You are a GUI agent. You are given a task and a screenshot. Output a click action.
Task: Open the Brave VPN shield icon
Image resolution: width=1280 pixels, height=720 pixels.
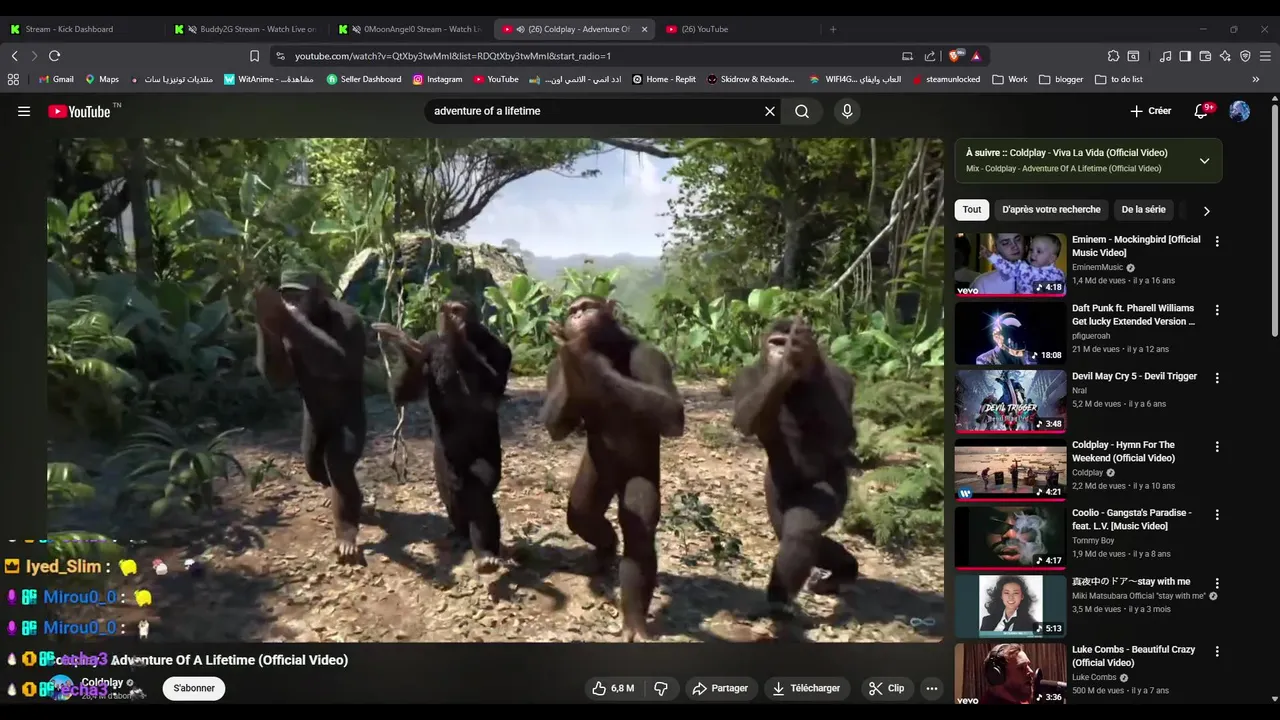1245,56
